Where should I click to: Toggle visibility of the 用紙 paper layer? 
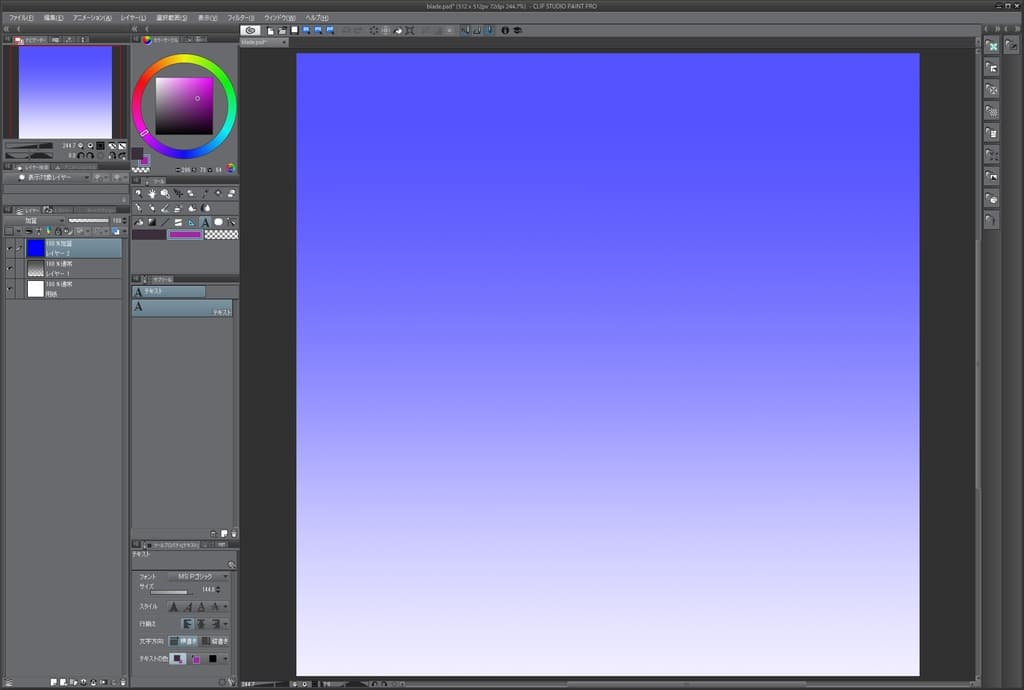pos(10,289)
